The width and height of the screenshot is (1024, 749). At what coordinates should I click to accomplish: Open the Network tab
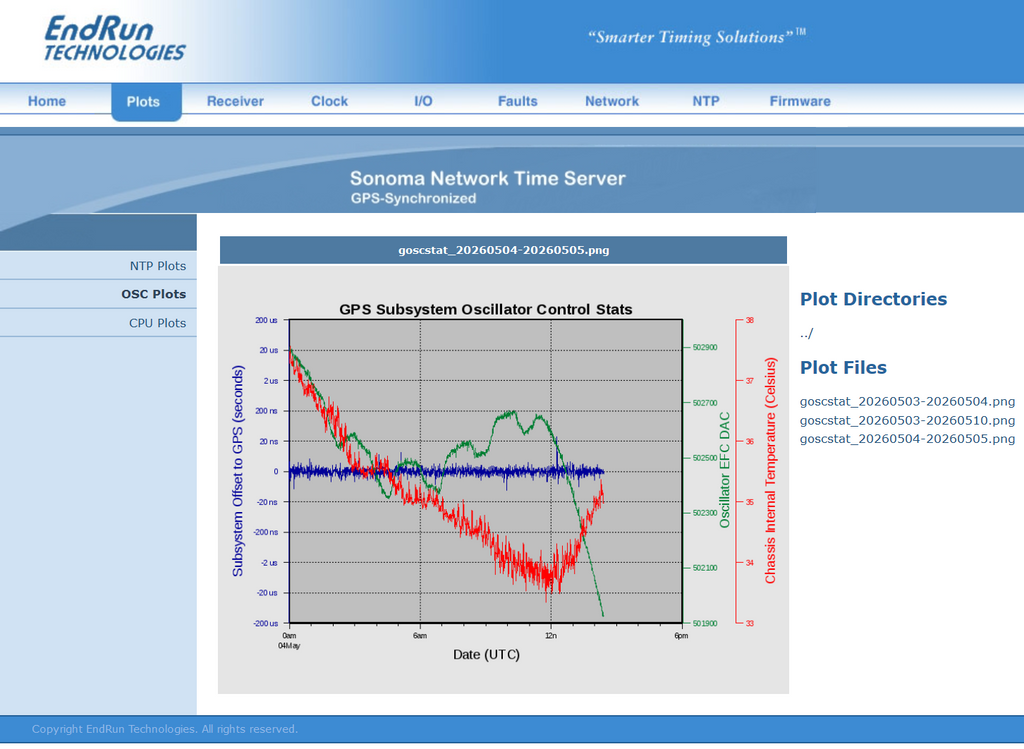click(x=612, y=101)
